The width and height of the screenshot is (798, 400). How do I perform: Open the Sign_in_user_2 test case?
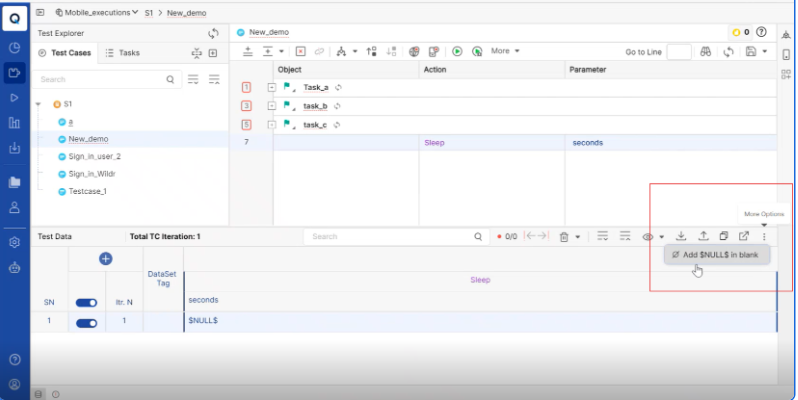[x=94, y=156]
